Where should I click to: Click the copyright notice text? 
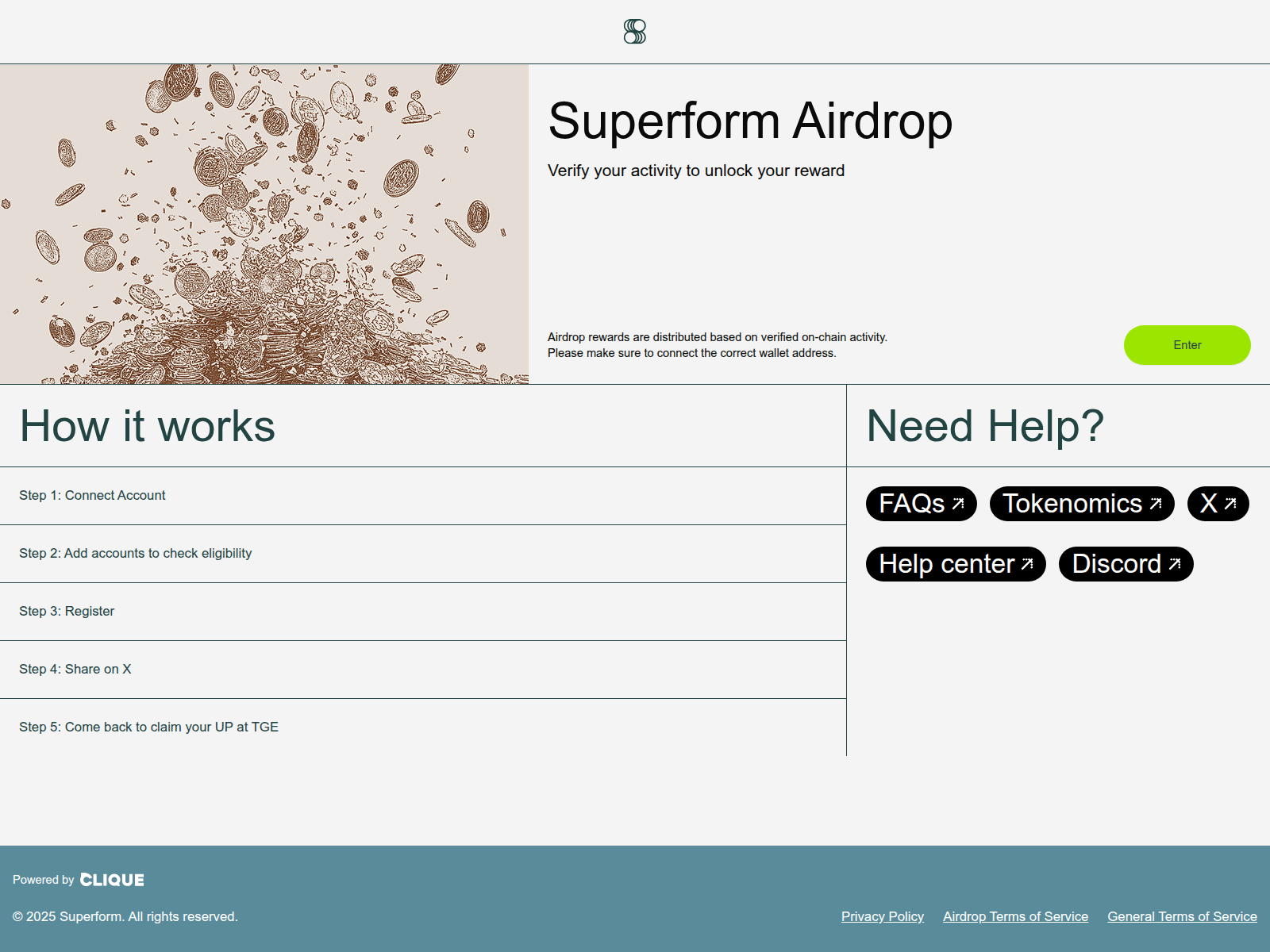[127, 916]
